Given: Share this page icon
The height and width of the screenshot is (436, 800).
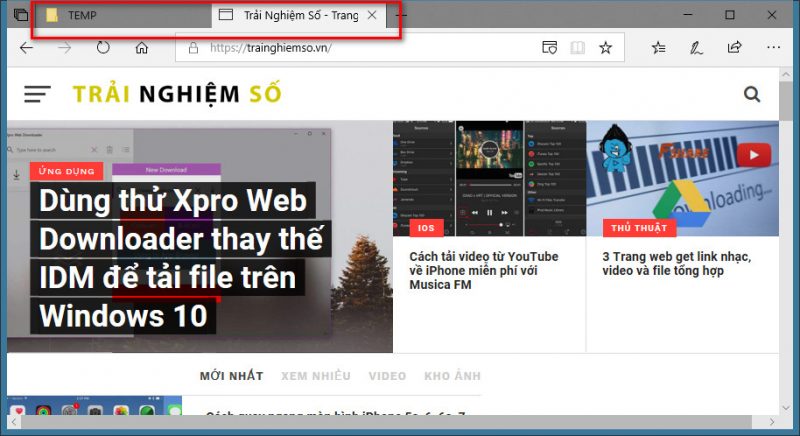Looking at the screenshot, I should [734, 48].
